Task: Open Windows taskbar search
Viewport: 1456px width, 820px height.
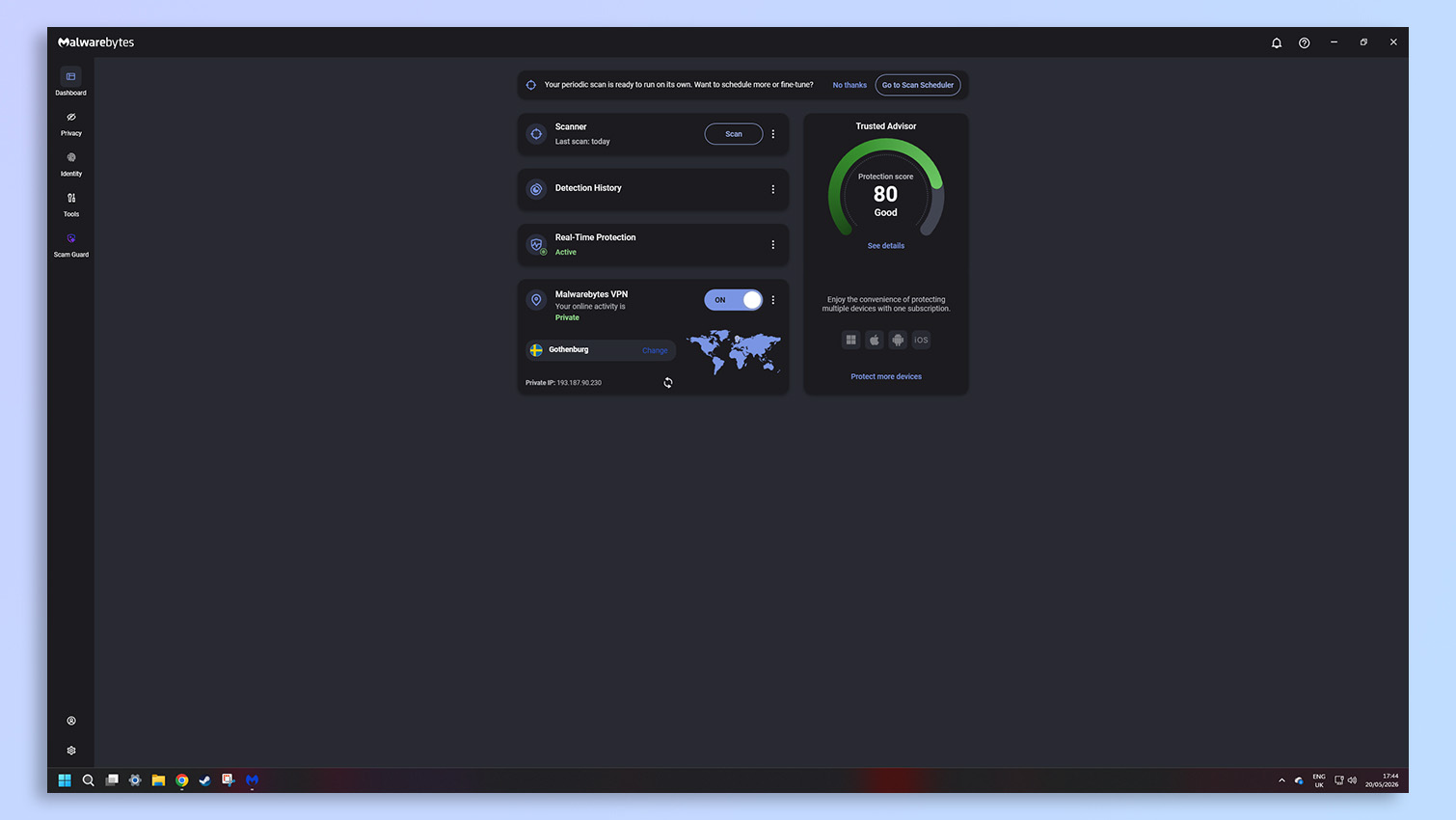Action: [x=88, y=780]
